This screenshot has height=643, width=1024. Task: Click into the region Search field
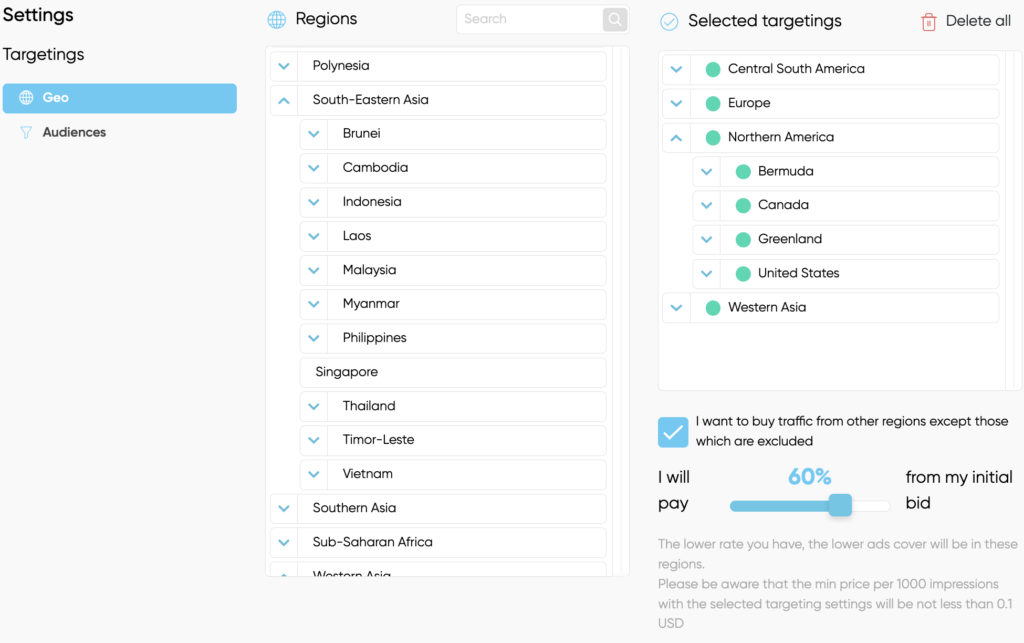coord(530,19)
